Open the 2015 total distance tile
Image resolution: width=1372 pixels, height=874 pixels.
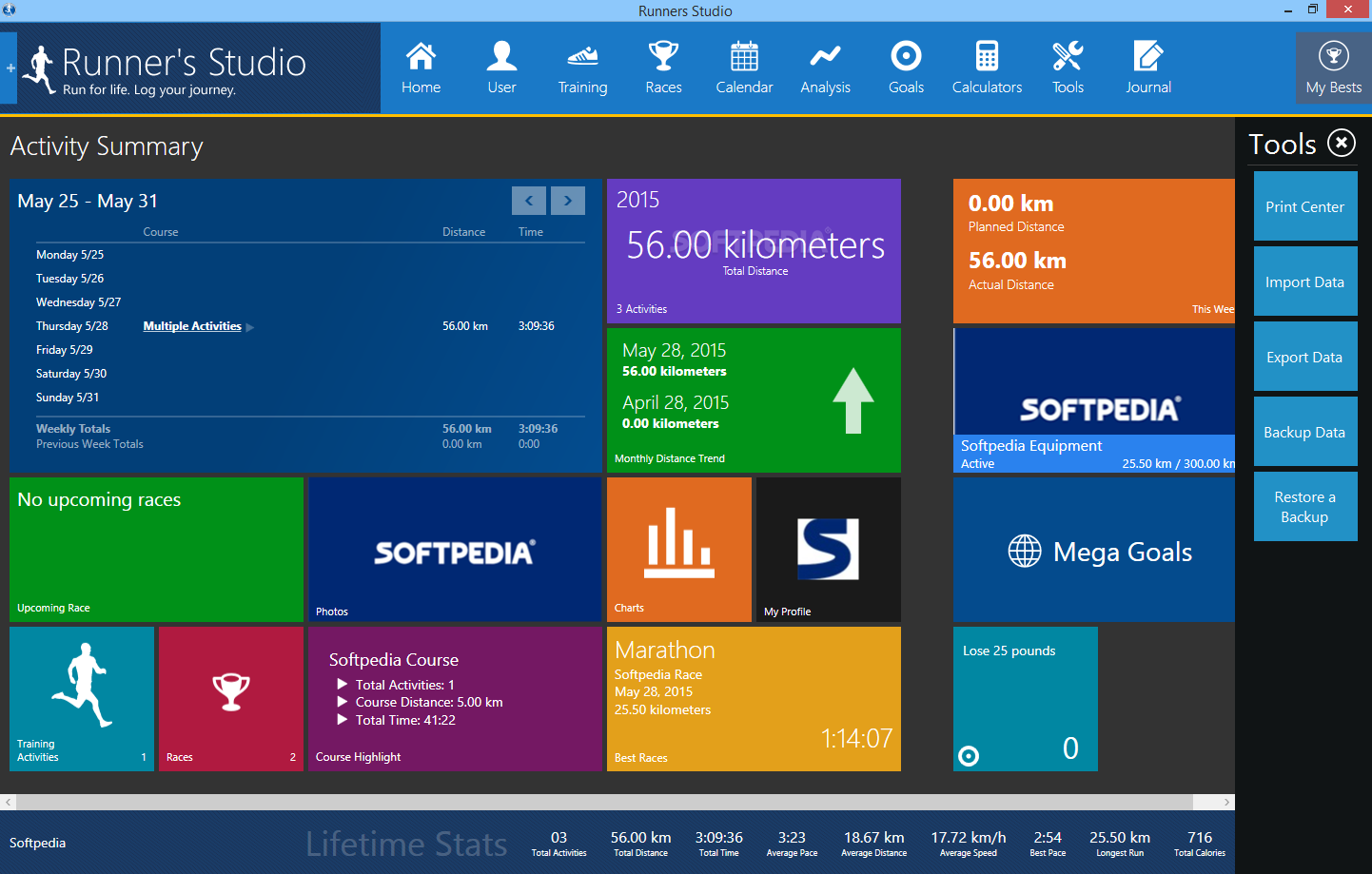754,251
